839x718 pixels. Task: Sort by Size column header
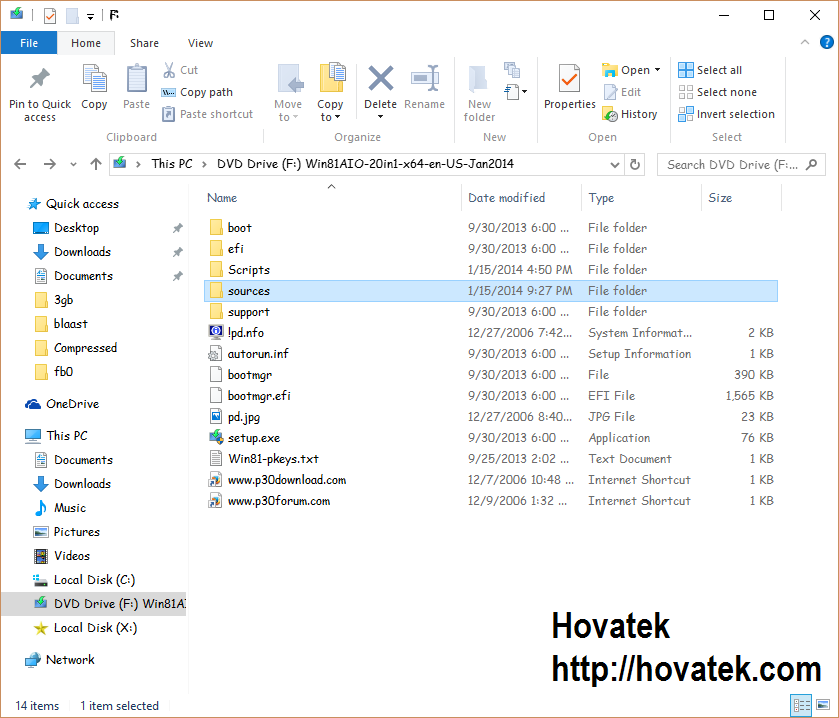(x=741, y=197)
